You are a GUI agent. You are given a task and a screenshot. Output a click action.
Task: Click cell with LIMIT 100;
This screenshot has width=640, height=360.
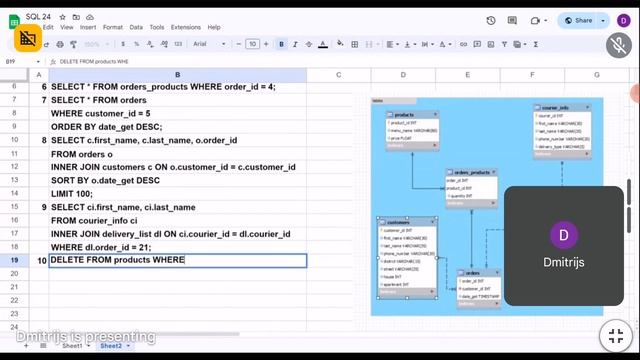click(178, 194)
